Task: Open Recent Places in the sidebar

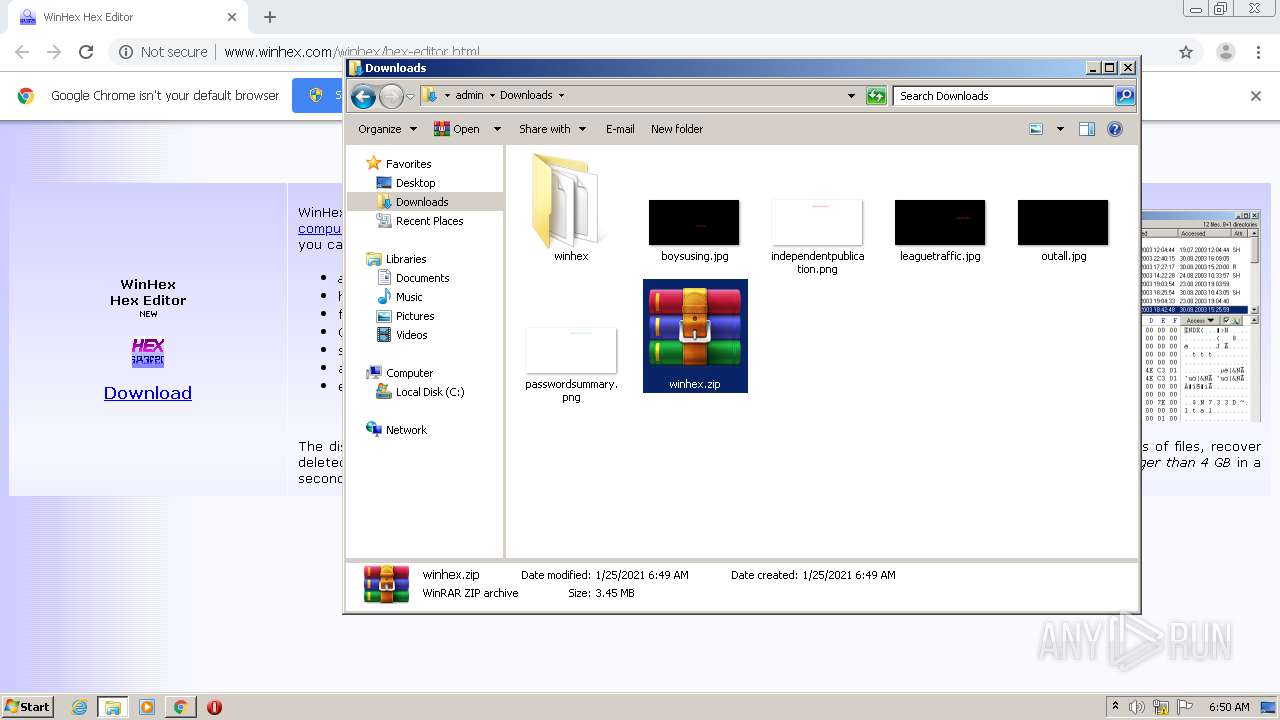Action: (x=429, y=221)
